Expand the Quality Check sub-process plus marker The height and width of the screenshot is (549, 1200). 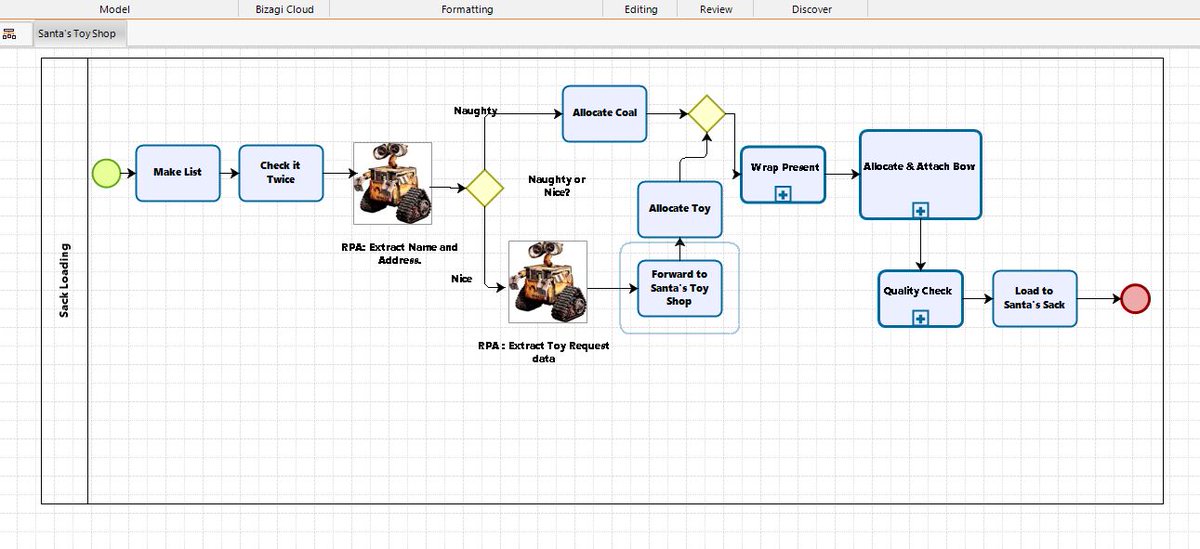coord(921,318)
